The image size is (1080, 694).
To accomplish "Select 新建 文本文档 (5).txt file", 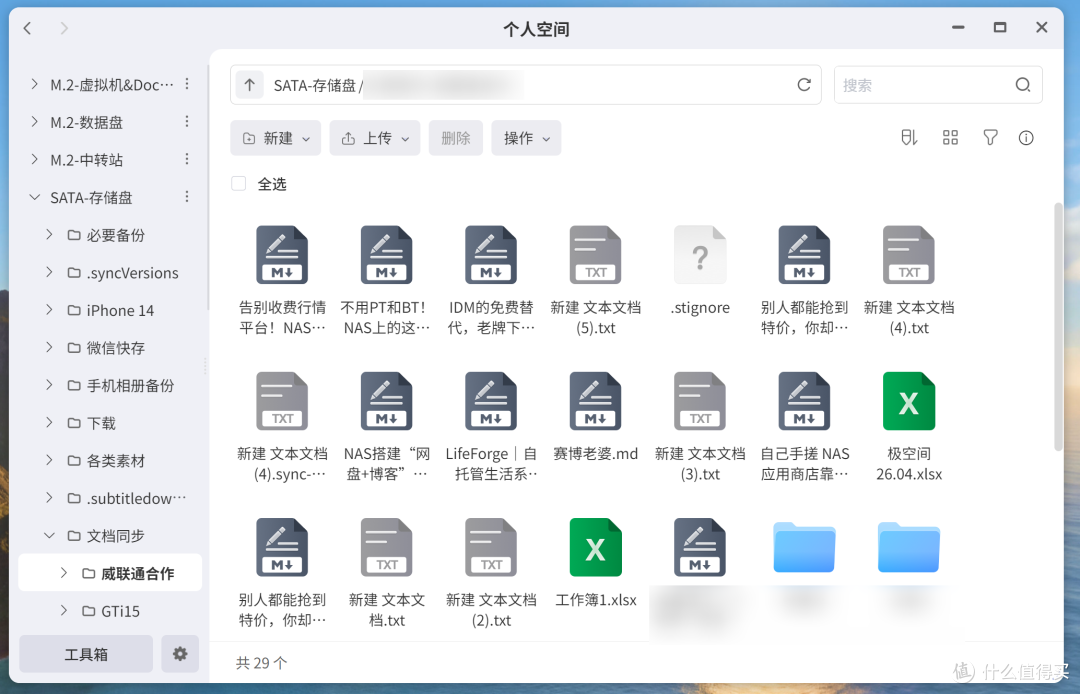I will (595, 255).
